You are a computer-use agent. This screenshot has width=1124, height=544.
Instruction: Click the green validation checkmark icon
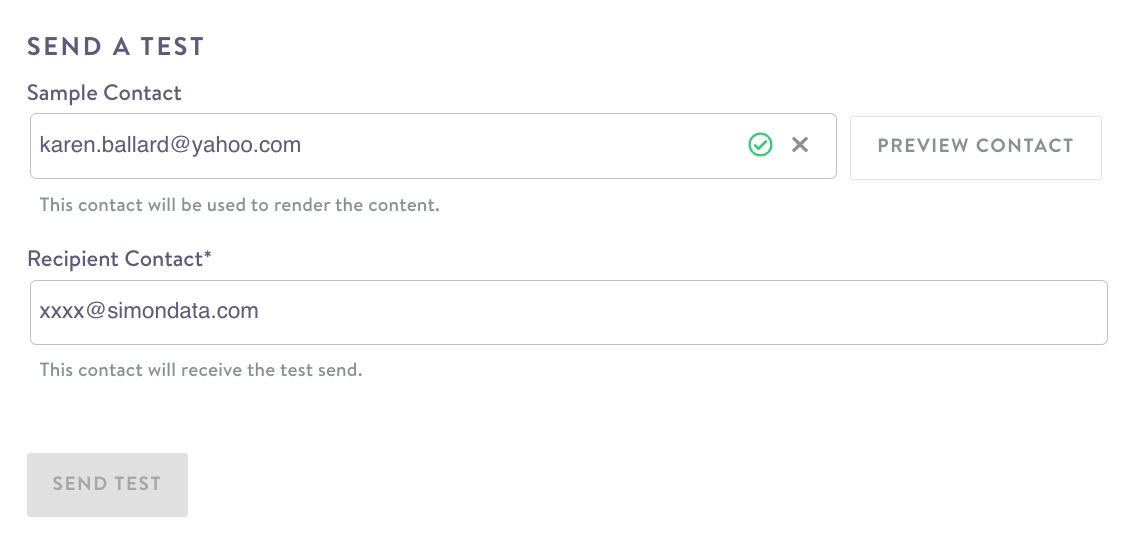(x=760, y=146)
